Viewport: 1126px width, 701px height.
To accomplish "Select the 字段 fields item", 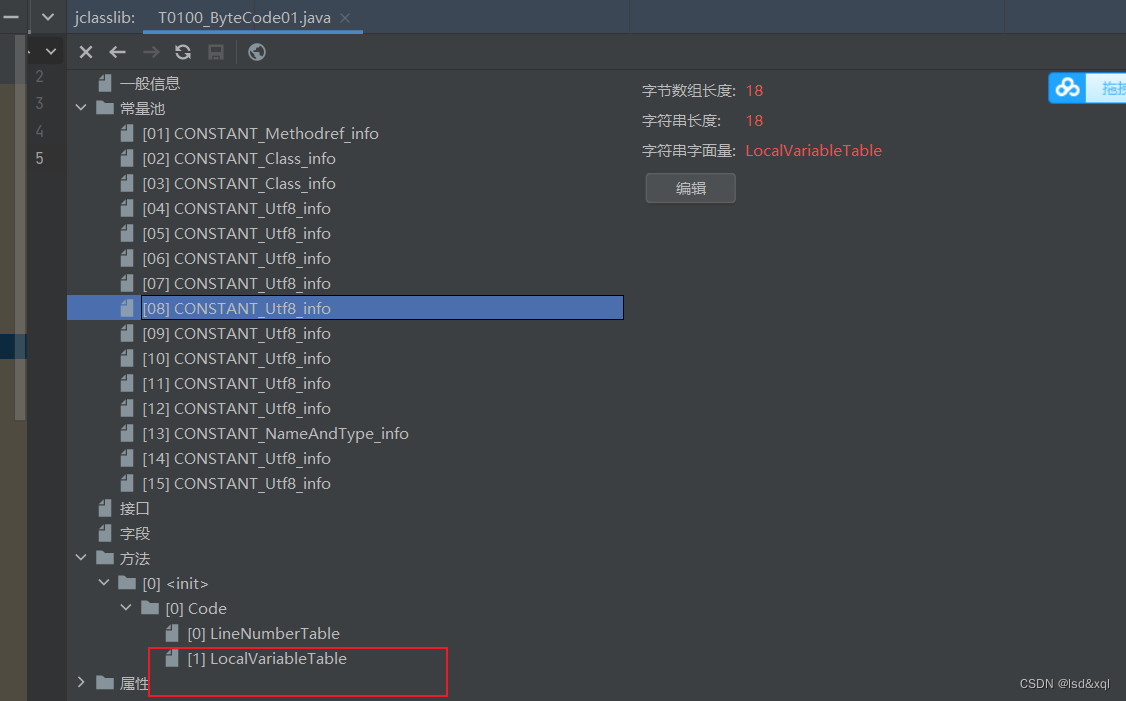I will [134, 534].
